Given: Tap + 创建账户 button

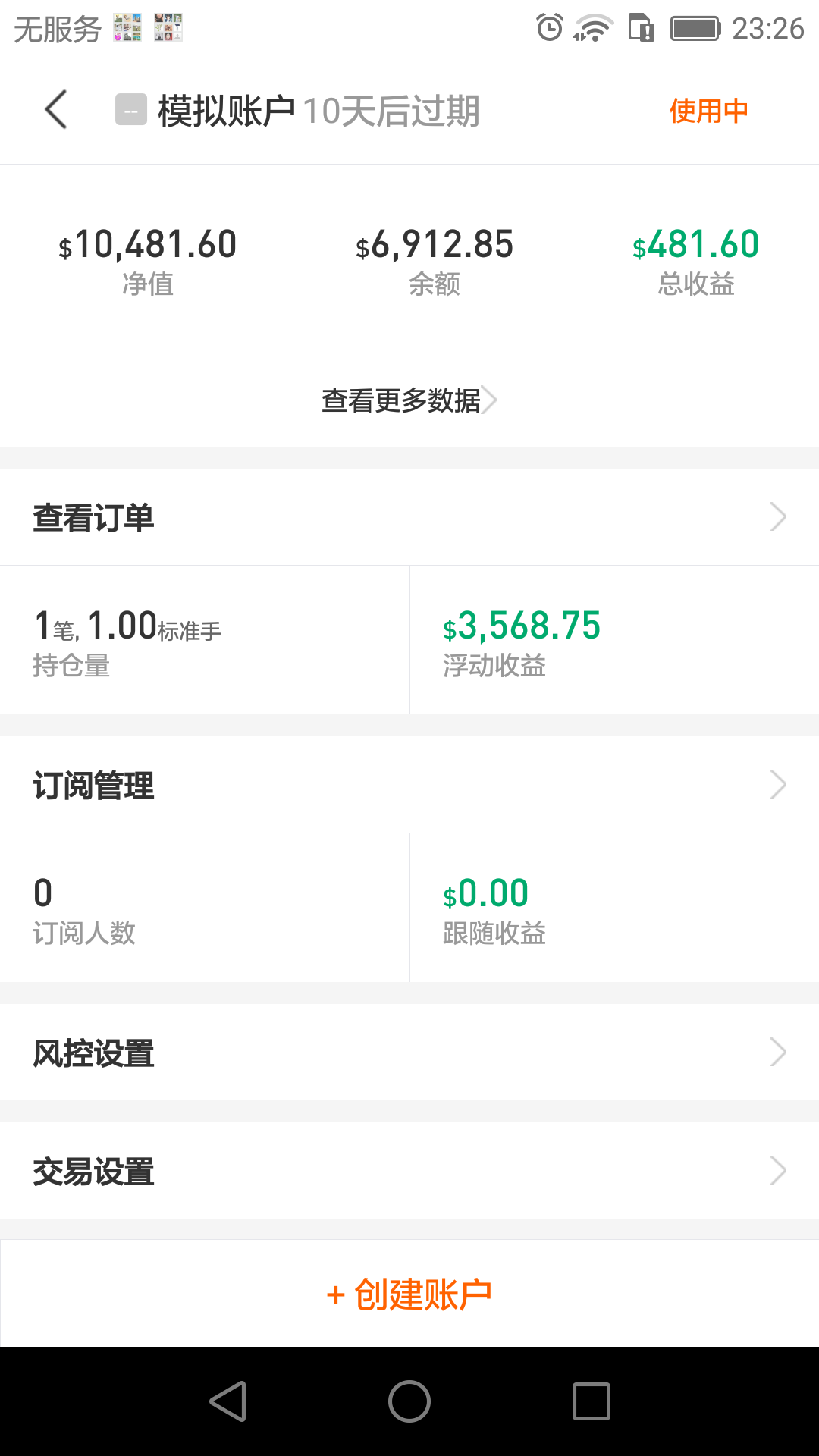Looking at the screenshot, I should [409, 1294].
